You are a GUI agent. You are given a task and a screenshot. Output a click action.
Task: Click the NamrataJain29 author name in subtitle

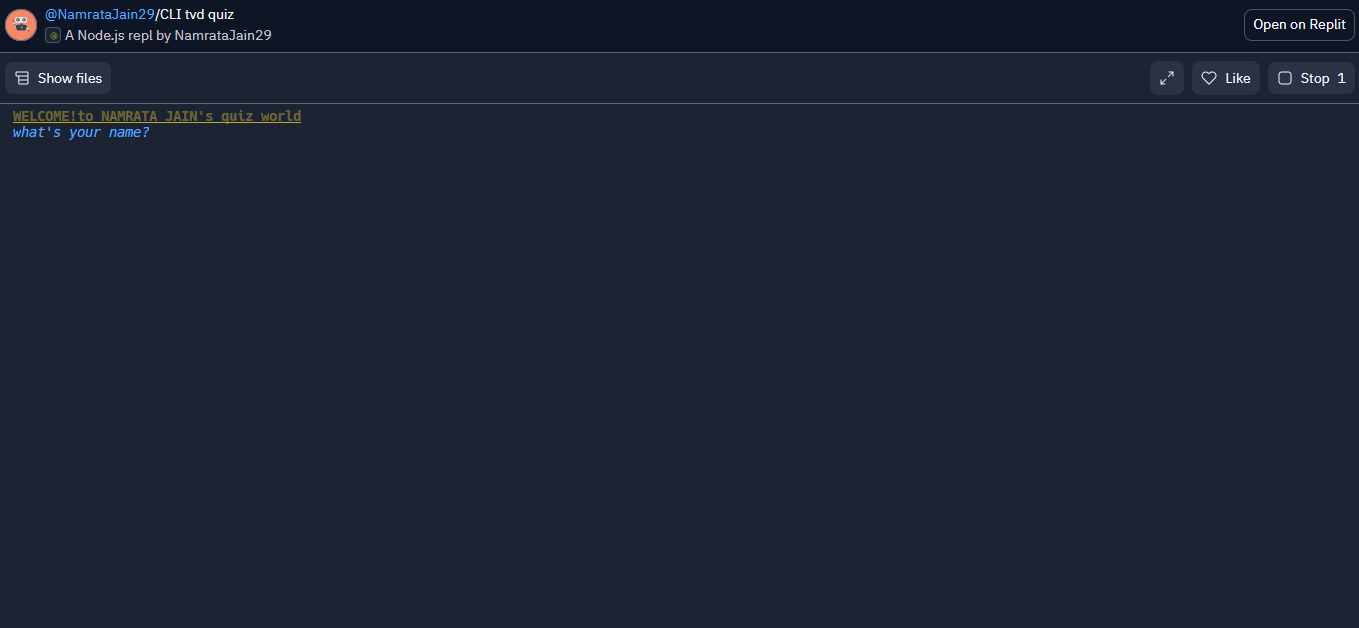click(x=223, y=35)
